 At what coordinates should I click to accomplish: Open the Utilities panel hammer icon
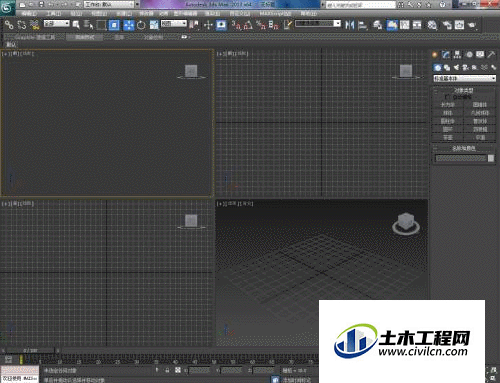pos(491,54)
